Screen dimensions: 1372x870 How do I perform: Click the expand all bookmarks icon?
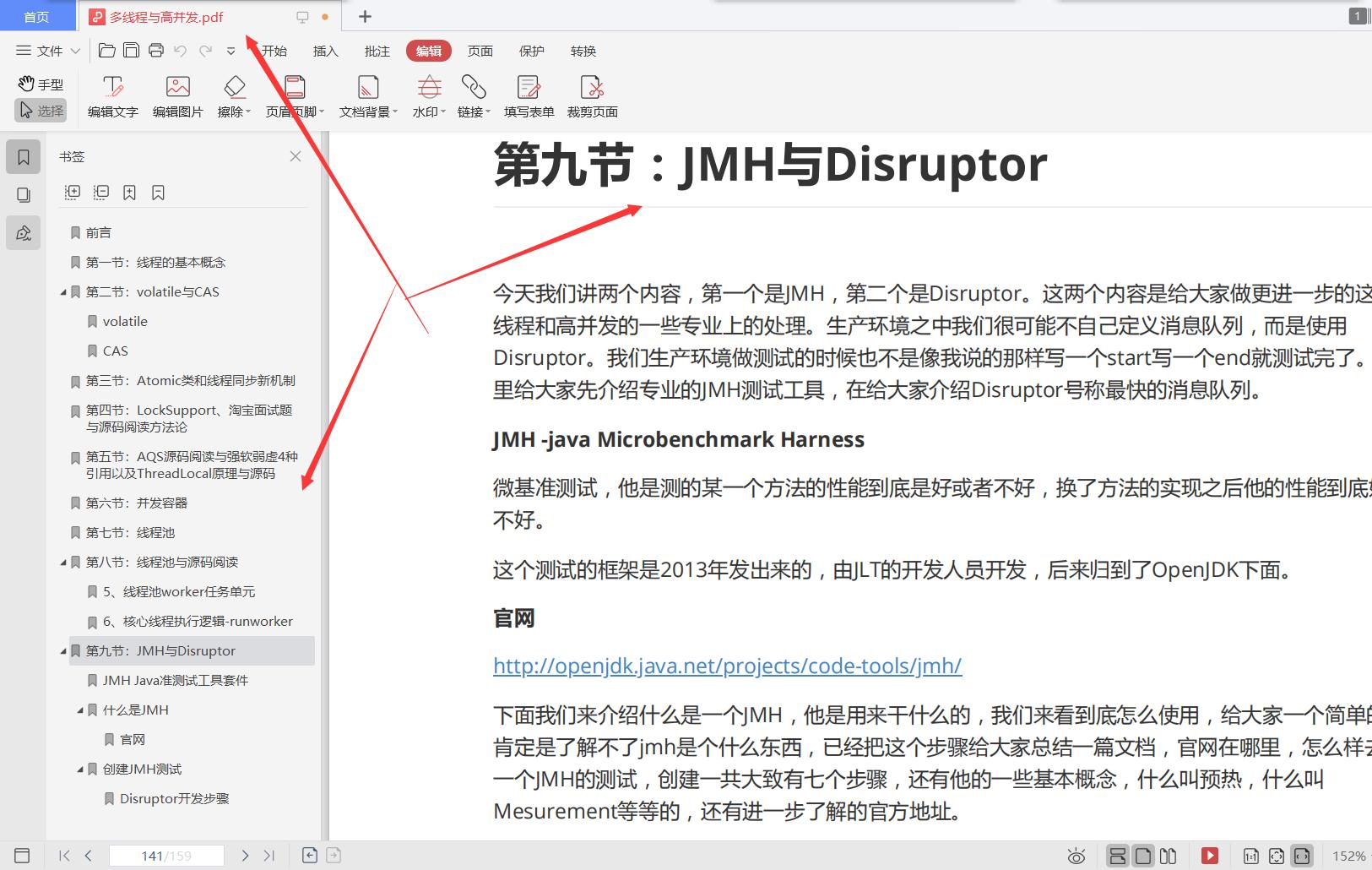(73, 193)
